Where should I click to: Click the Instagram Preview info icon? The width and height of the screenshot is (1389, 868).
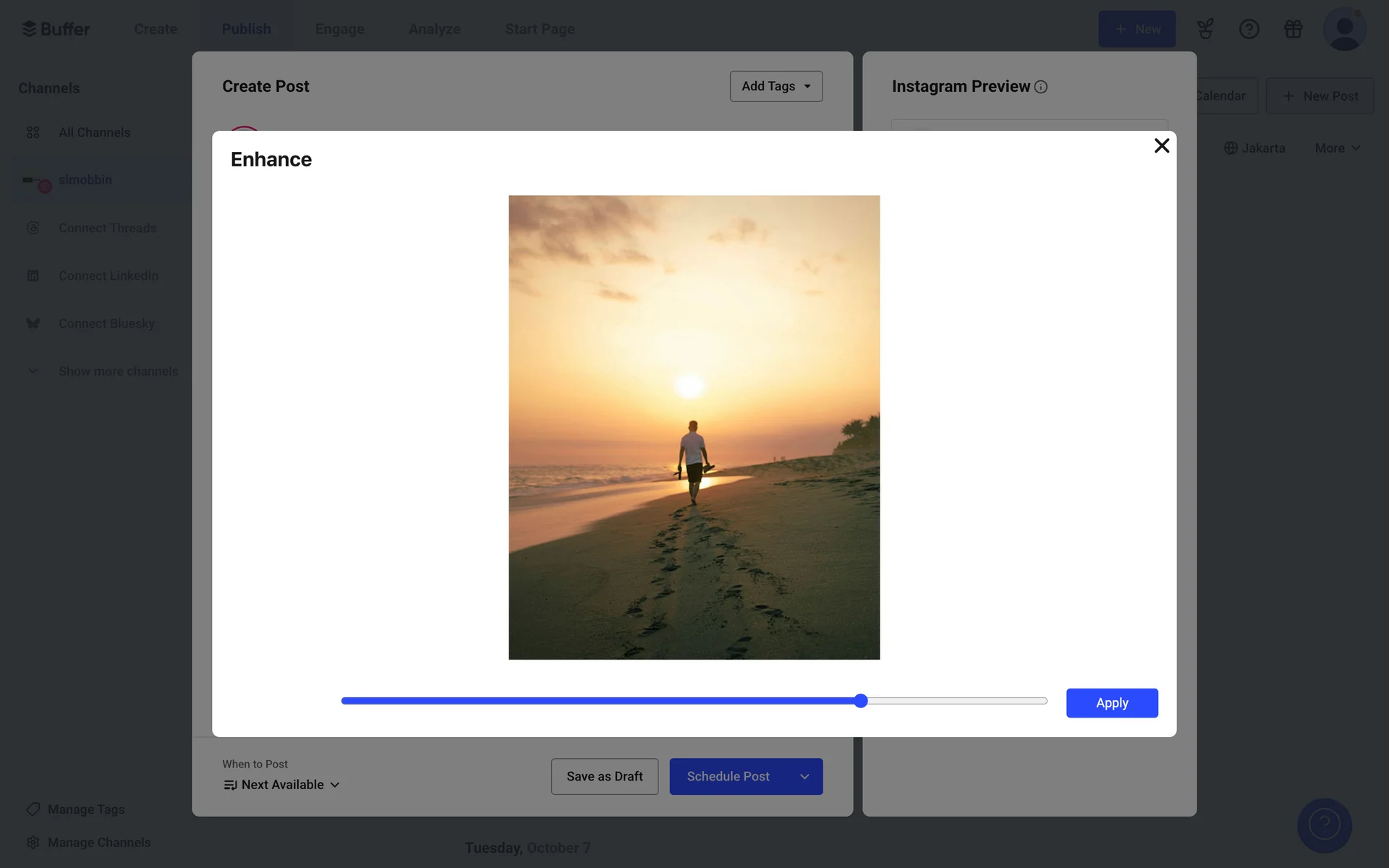pyautogui.click(x=1041, y=87)
